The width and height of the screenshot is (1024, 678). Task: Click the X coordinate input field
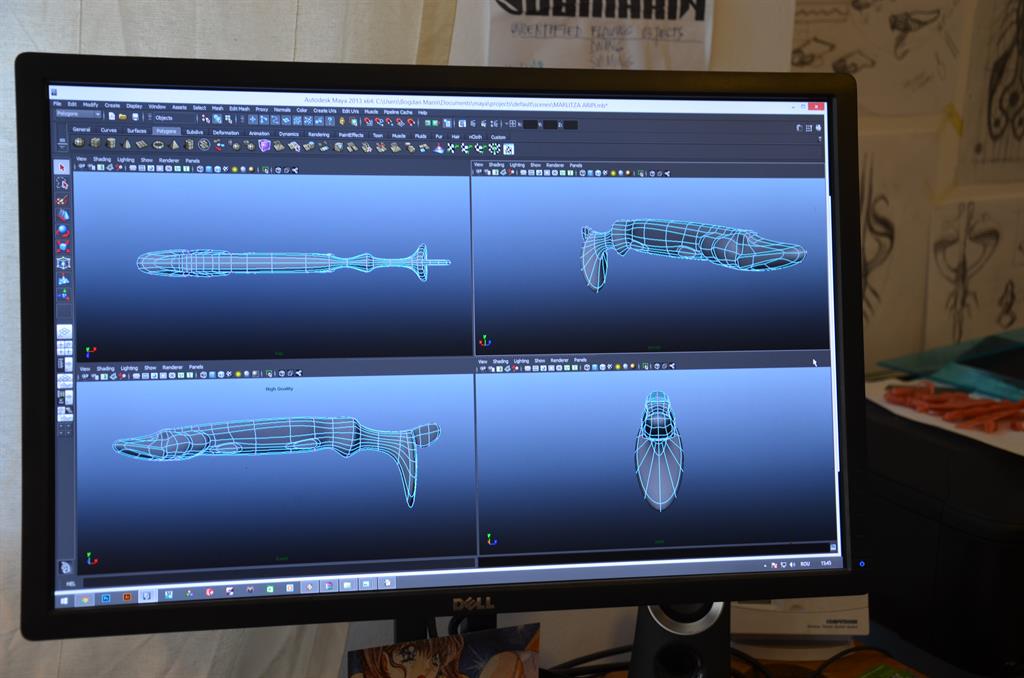(530, 124)
